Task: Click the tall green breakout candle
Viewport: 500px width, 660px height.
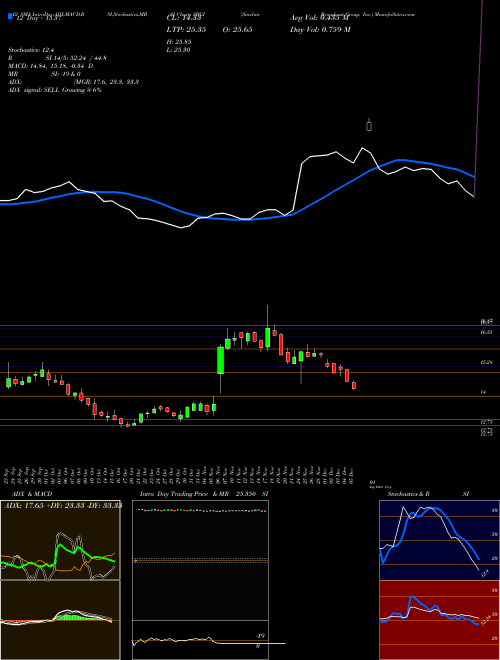Action: (x=221, y=360)
